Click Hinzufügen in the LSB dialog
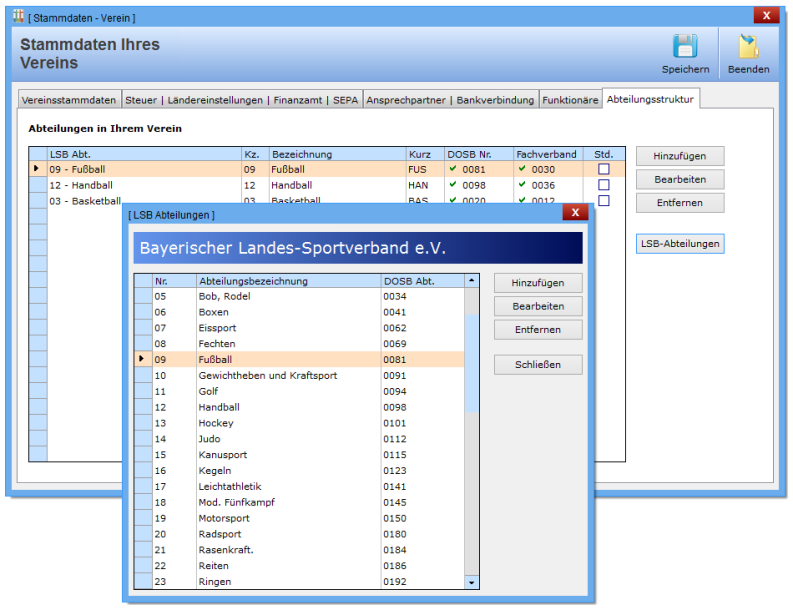Image resolution: width=793 pixels, height=610 pixels. [538, 283]
